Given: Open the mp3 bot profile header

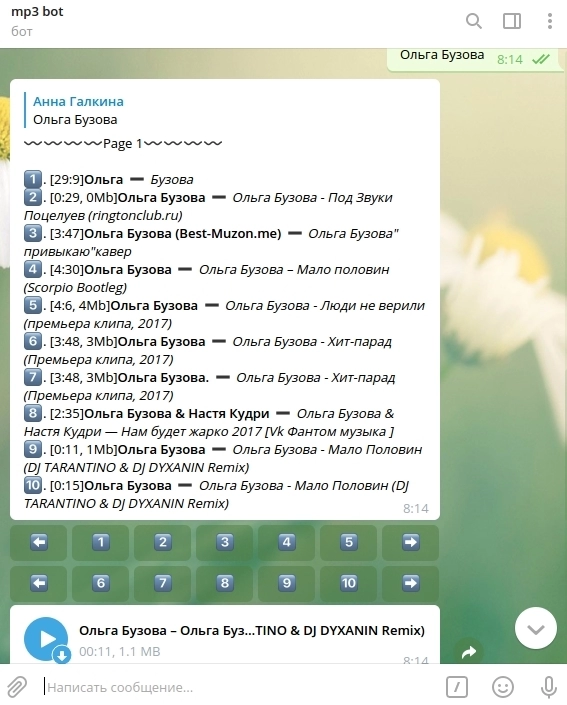Looking at the screenshot, I should (37, 21).
